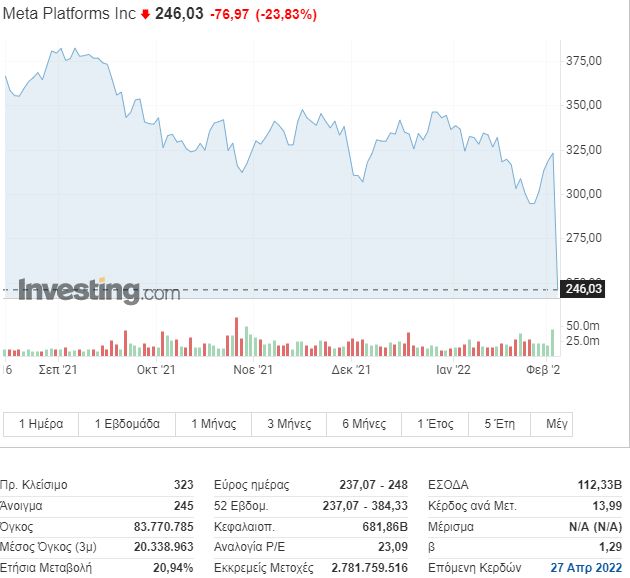Show the 5 Έτη chart range
This screenshot has height=578, width=630.
499,424
